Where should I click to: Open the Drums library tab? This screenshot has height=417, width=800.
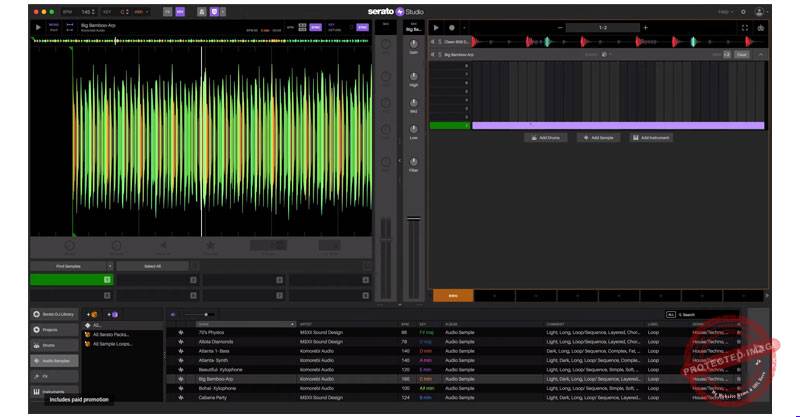pyautogui.click(x=54, y=346)
